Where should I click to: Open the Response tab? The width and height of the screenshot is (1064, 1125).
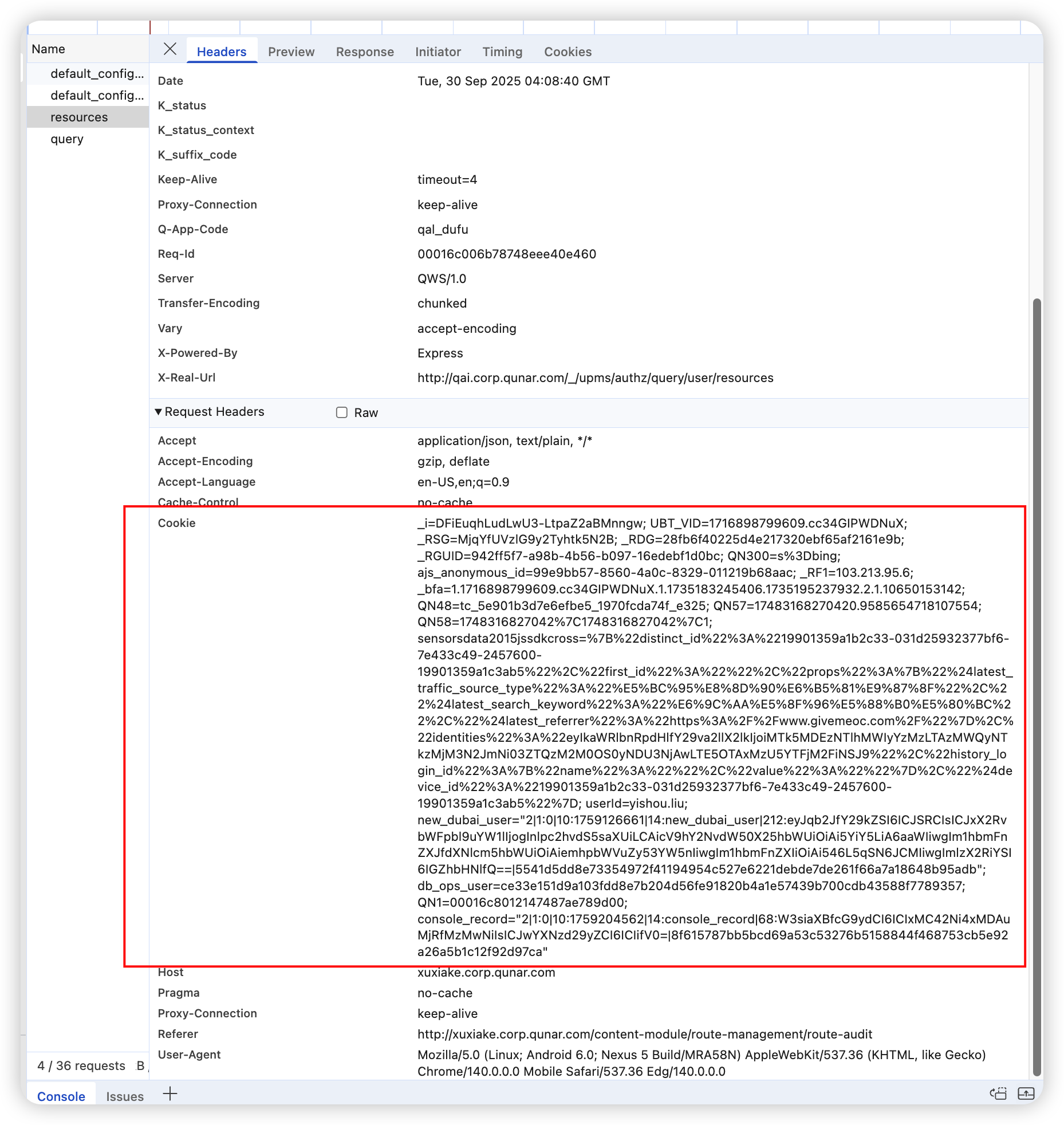click(365, 52)
